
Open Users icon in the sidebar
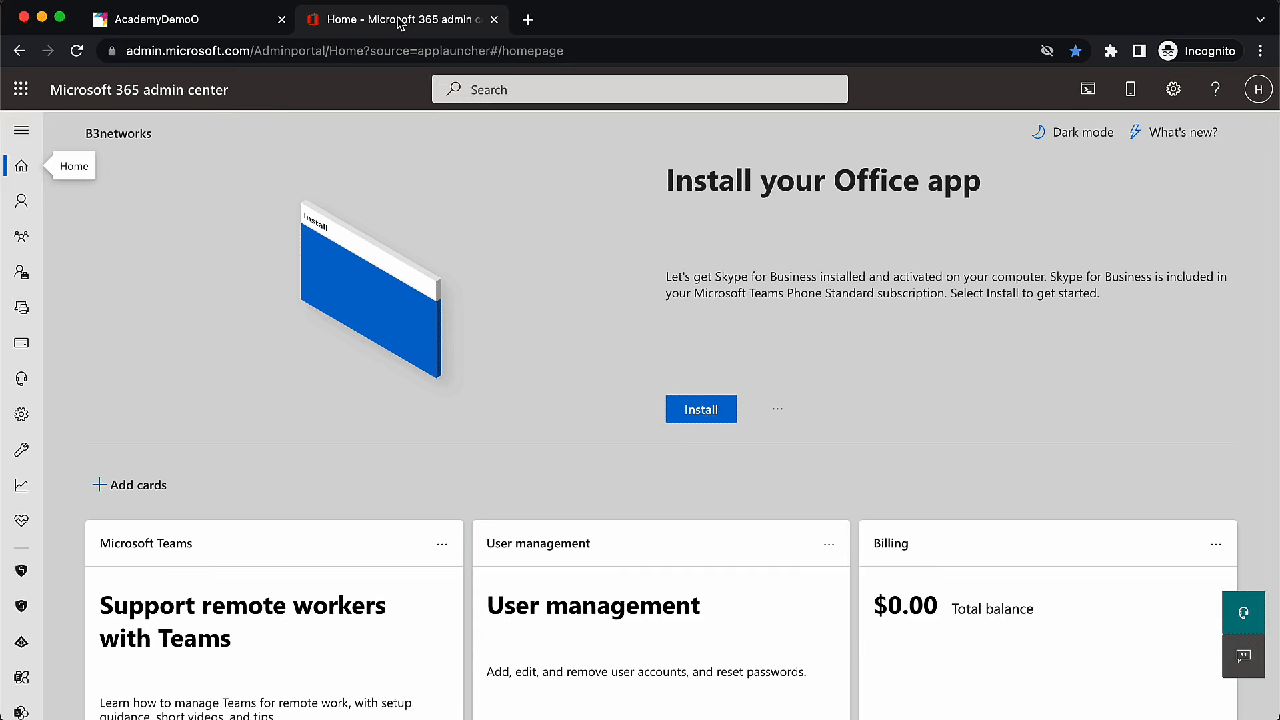(x=21, y=201)
